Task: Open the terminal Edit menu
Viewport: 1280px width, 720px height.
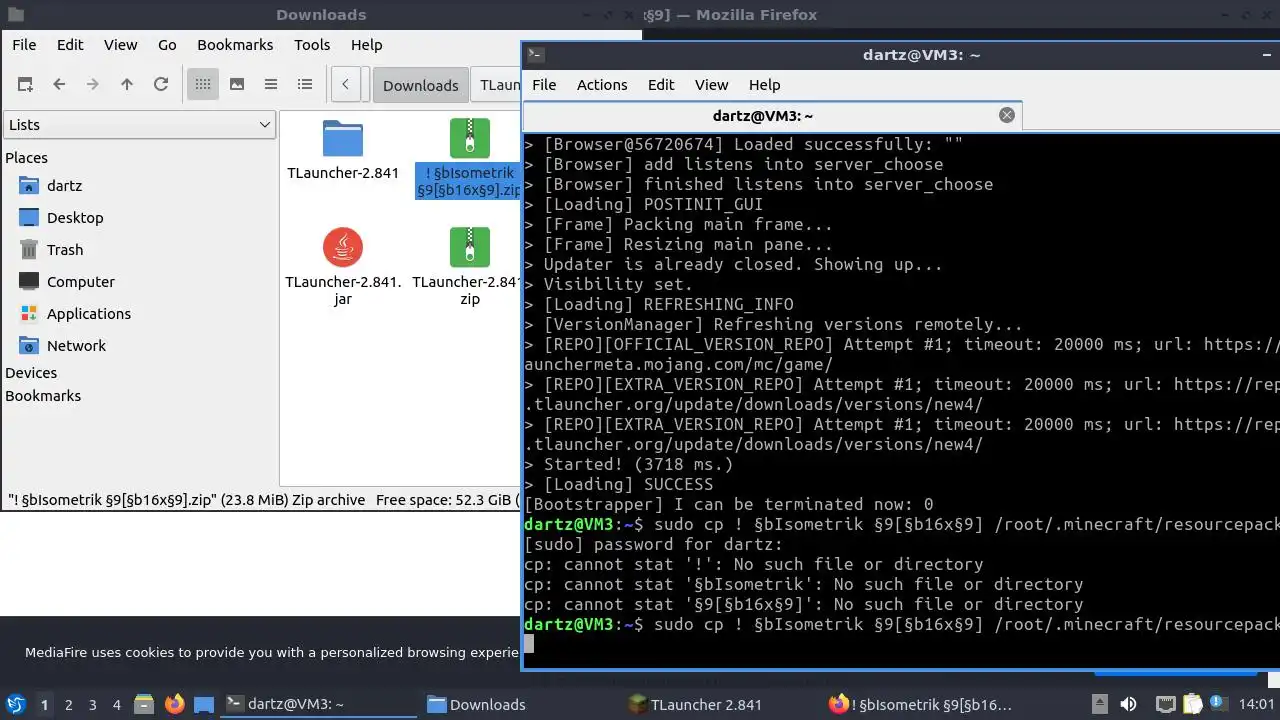Action: pyautogui.click(x=661, y=85)
